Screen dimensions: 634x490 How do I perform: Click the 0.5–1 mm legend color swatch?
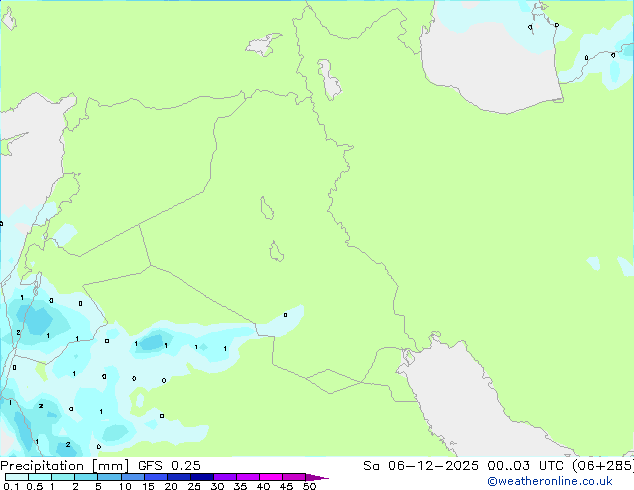click(x=40, y=477)
